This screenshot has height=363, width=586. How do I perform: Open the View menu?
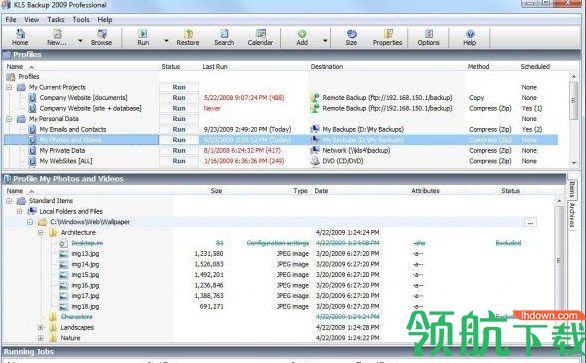coord(32,19)
